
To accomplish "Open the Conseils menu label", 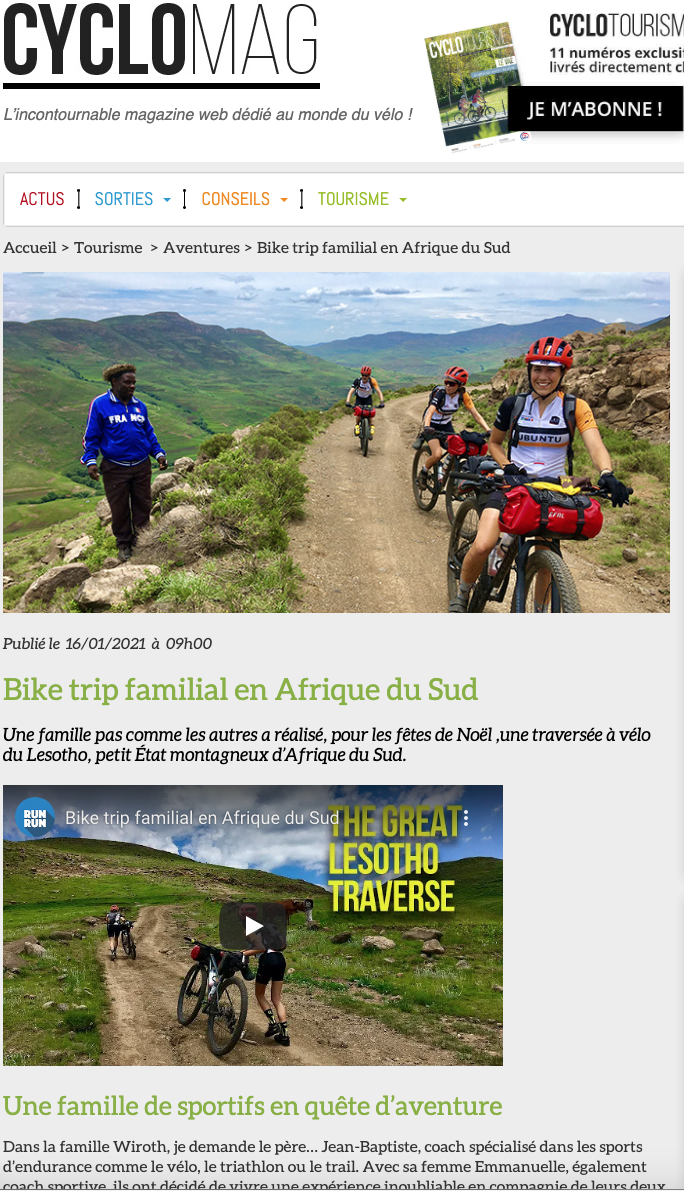I will (235, 199).
